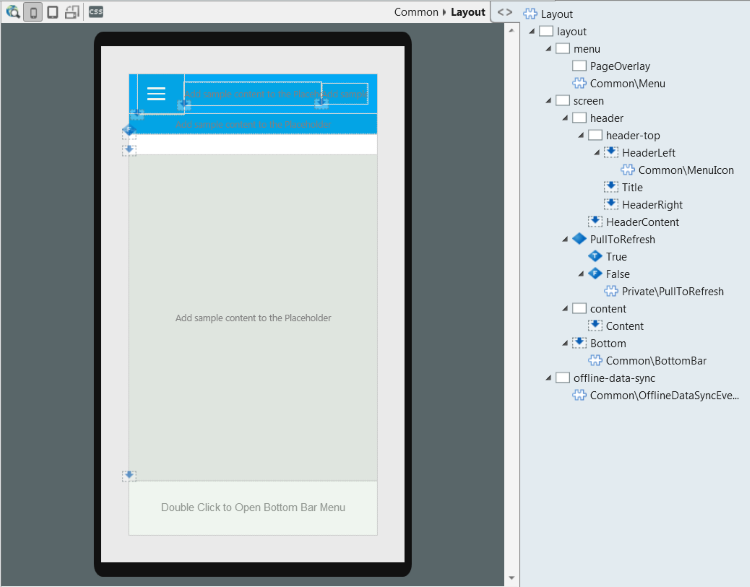The width and height of the screenshot is (750, 587).
Task: Collapse the screen container node
Action: [x=548, y=101]
